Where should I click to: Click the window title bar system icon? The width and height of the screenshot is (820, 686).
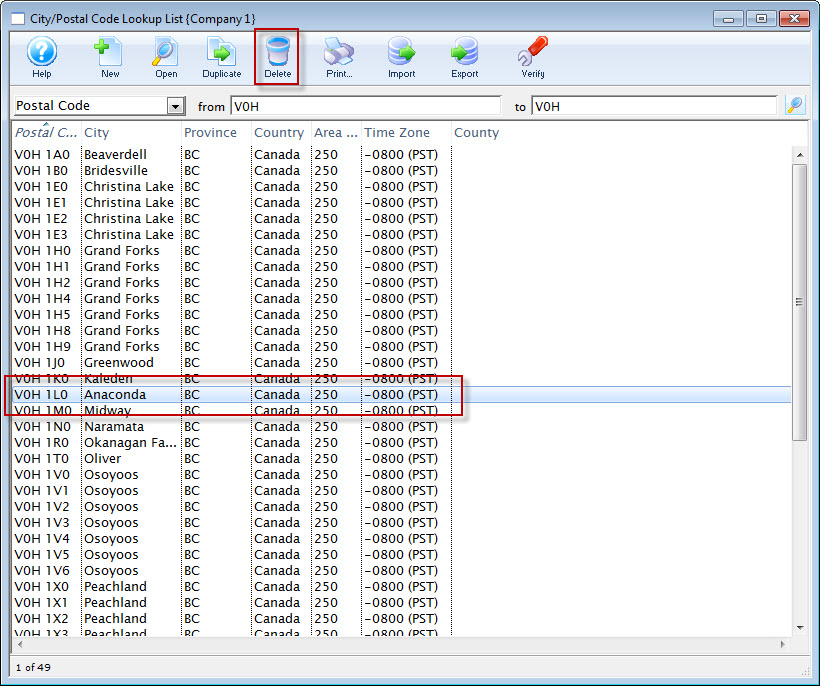[x=18, y=19]
